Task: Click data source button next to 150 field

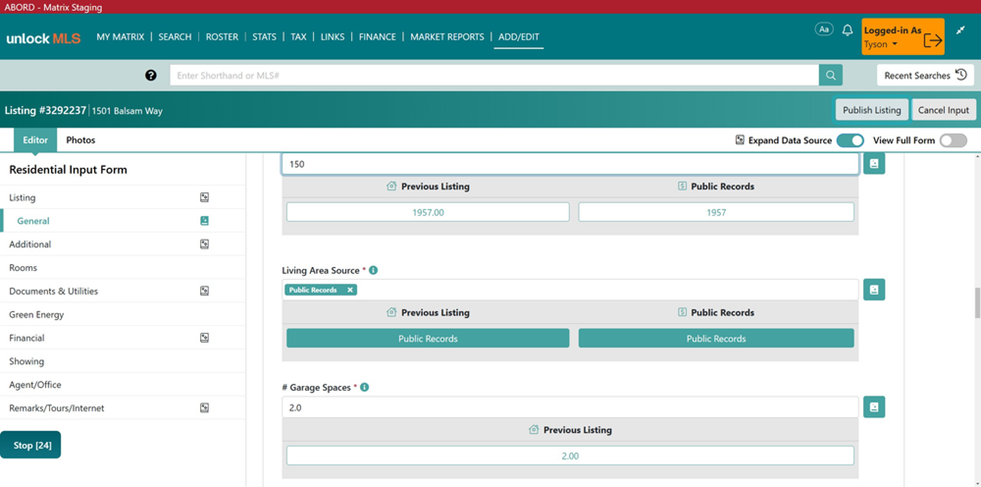Action: pos(874,164)
